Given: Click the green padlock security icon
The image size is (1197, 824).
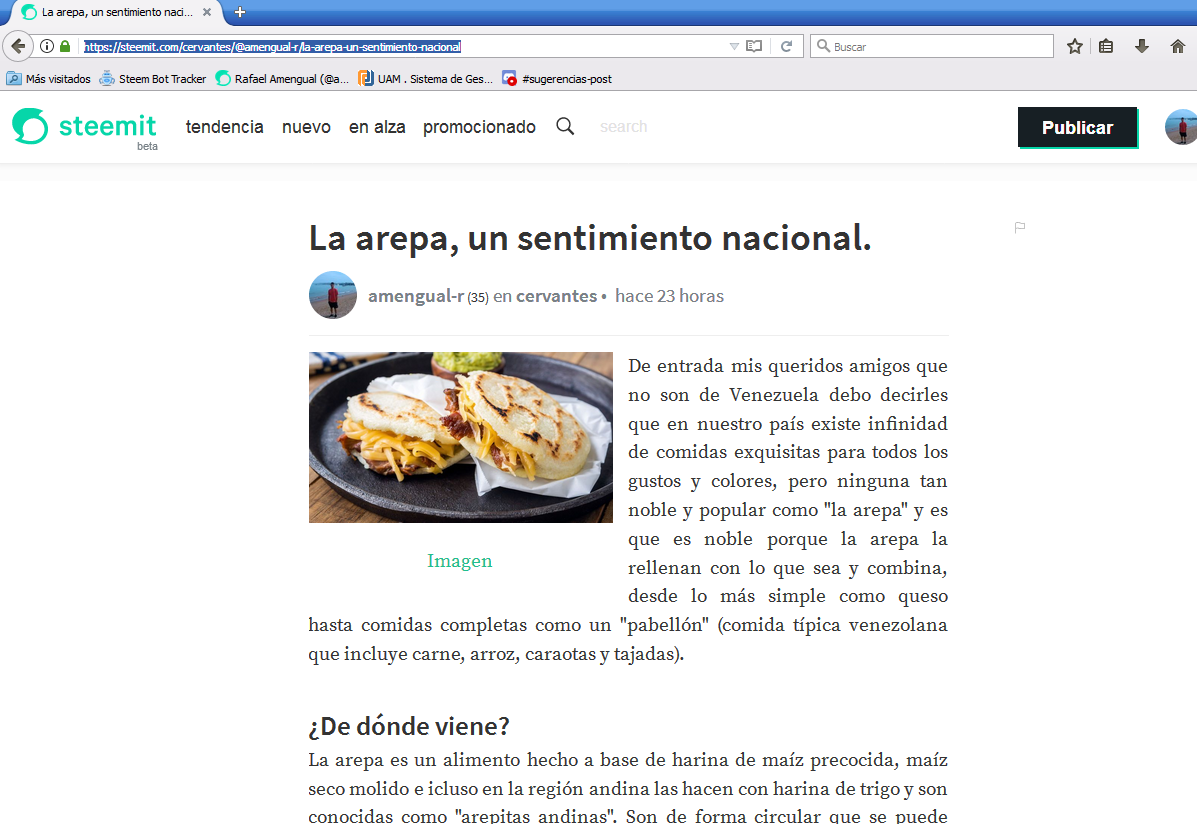Looking at the screenshot, I should (x=65, y=47).
